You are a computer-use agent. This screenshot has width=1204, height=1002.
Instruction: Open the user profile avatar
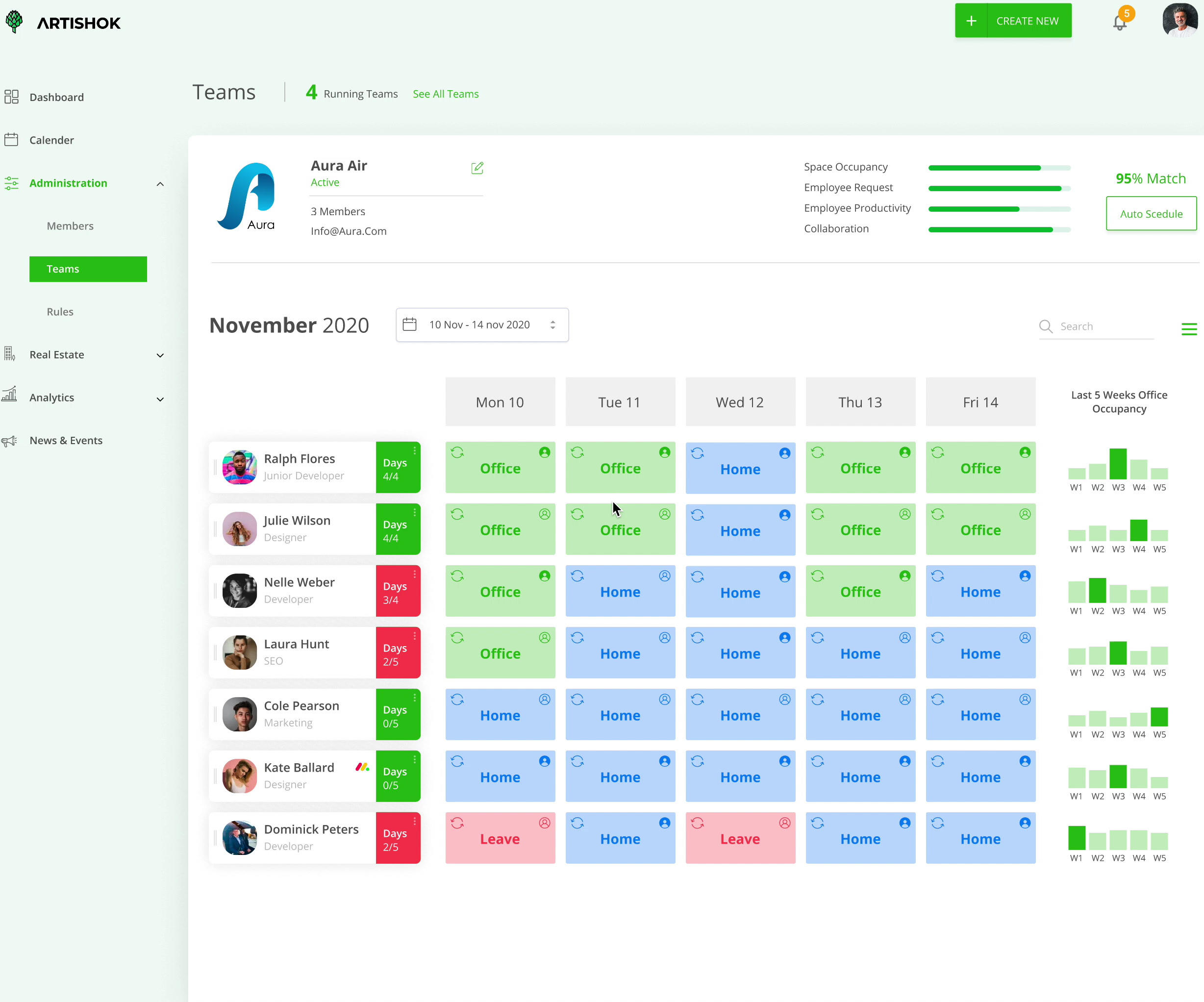click(1180, 21)
